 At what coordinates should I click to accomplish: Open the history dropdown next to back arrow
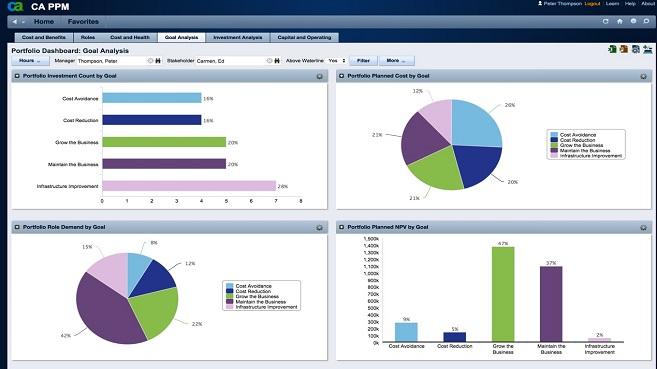coord(23,21)
